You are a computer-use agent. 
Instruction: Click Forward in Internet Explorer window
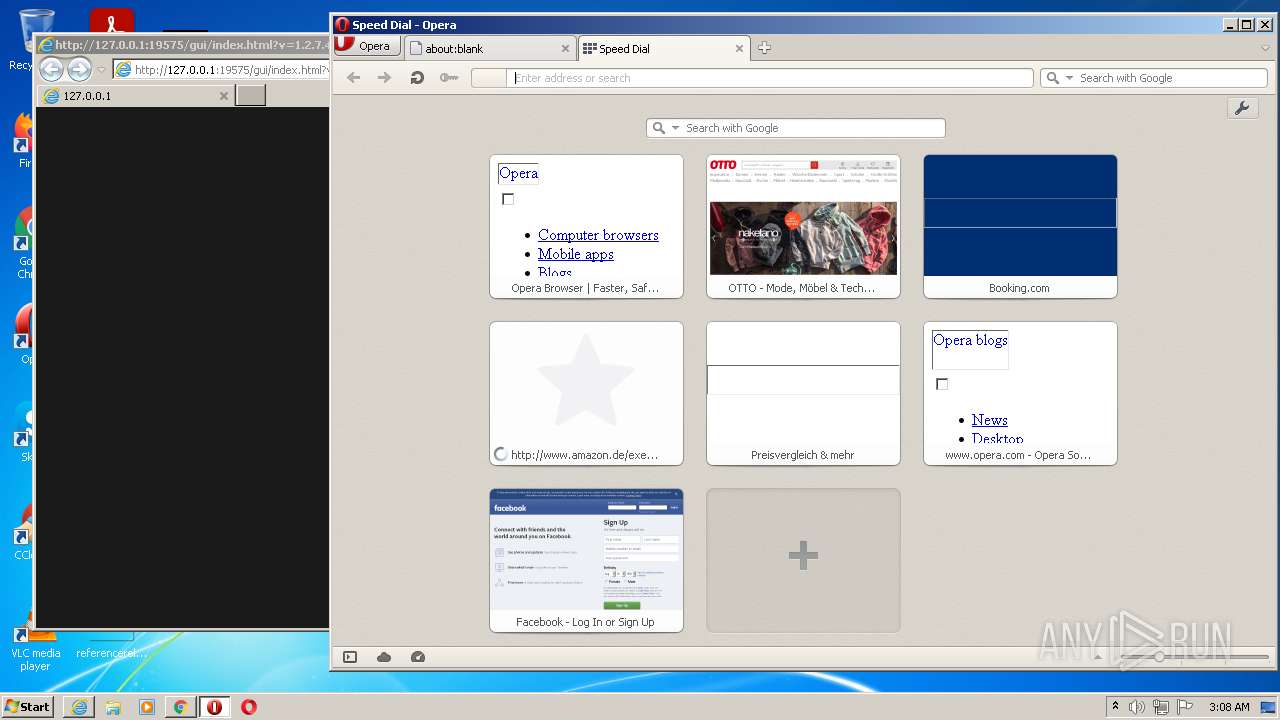pyautogui.click(x=79, y=69)
